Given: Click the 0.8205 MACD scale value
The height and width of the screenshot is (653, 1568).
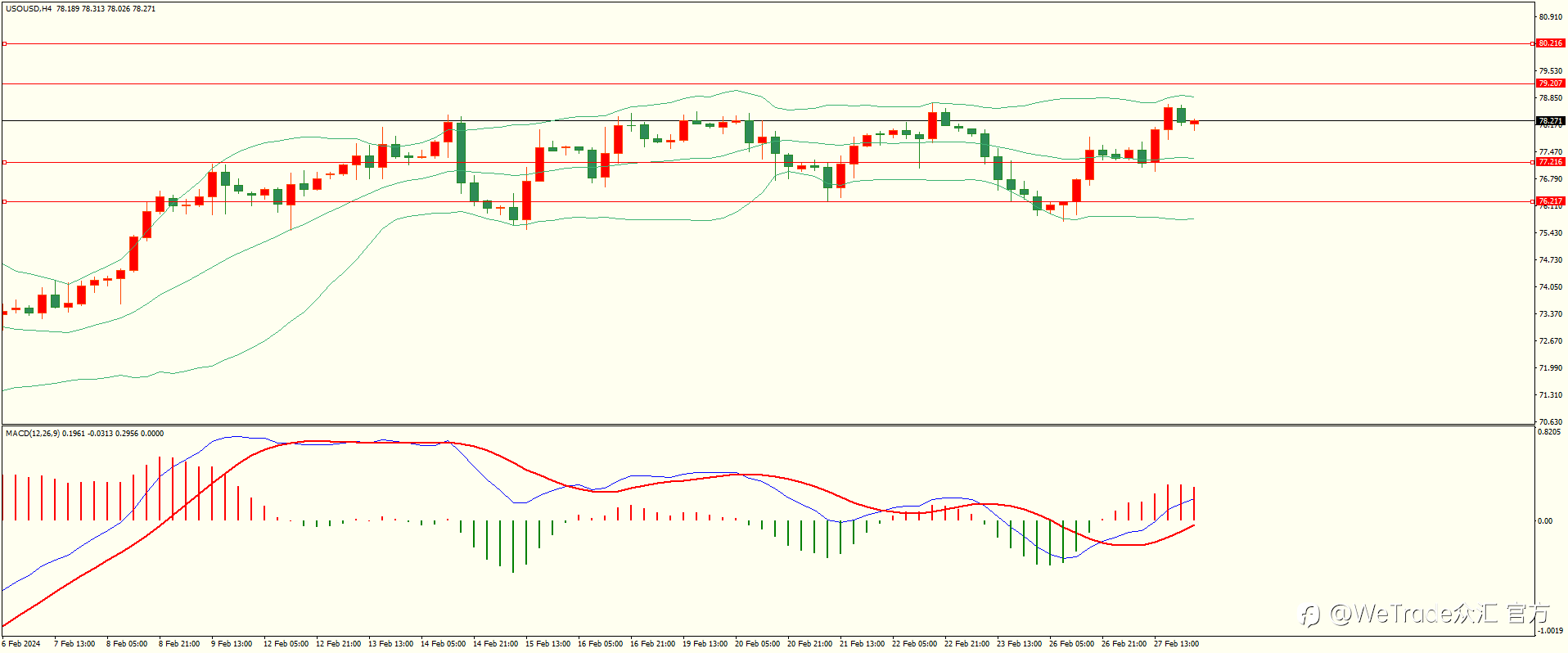Looking at the screenshot, I should coord(1550,432).
